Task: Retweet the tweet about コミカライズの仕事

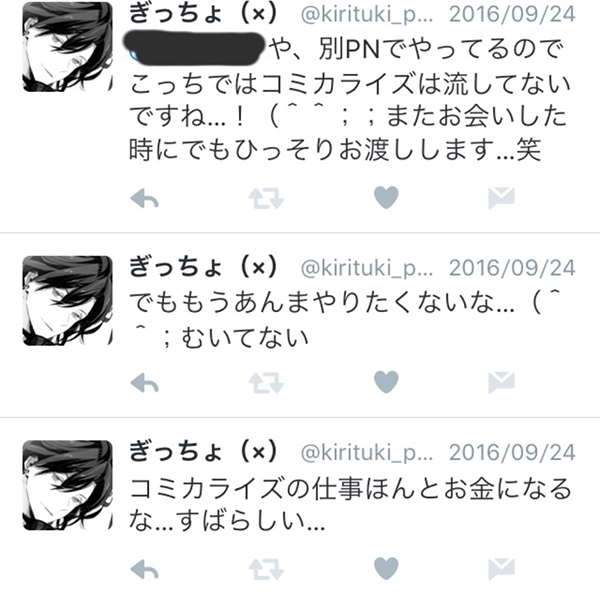Action: (x=266, y=569)
